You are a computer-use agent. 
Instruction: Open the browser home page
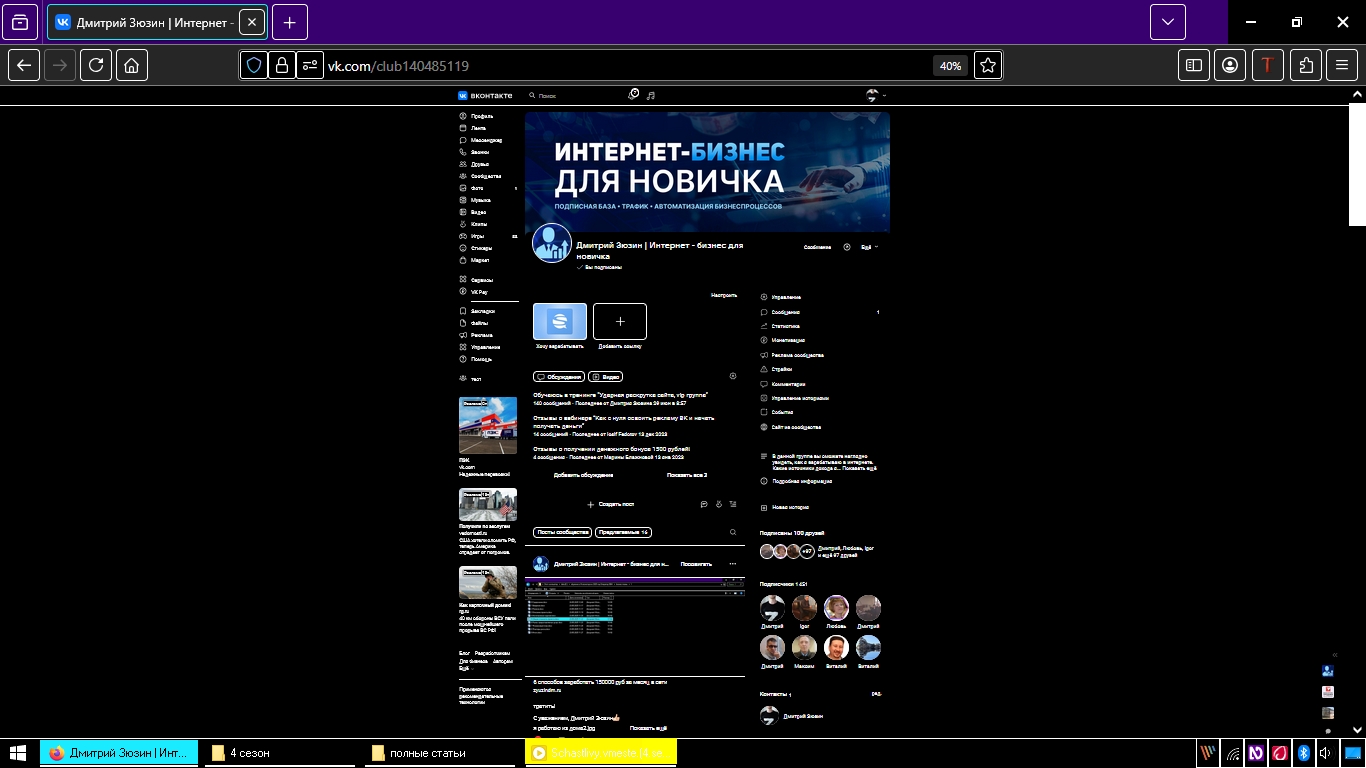click(x=132, y=65)
